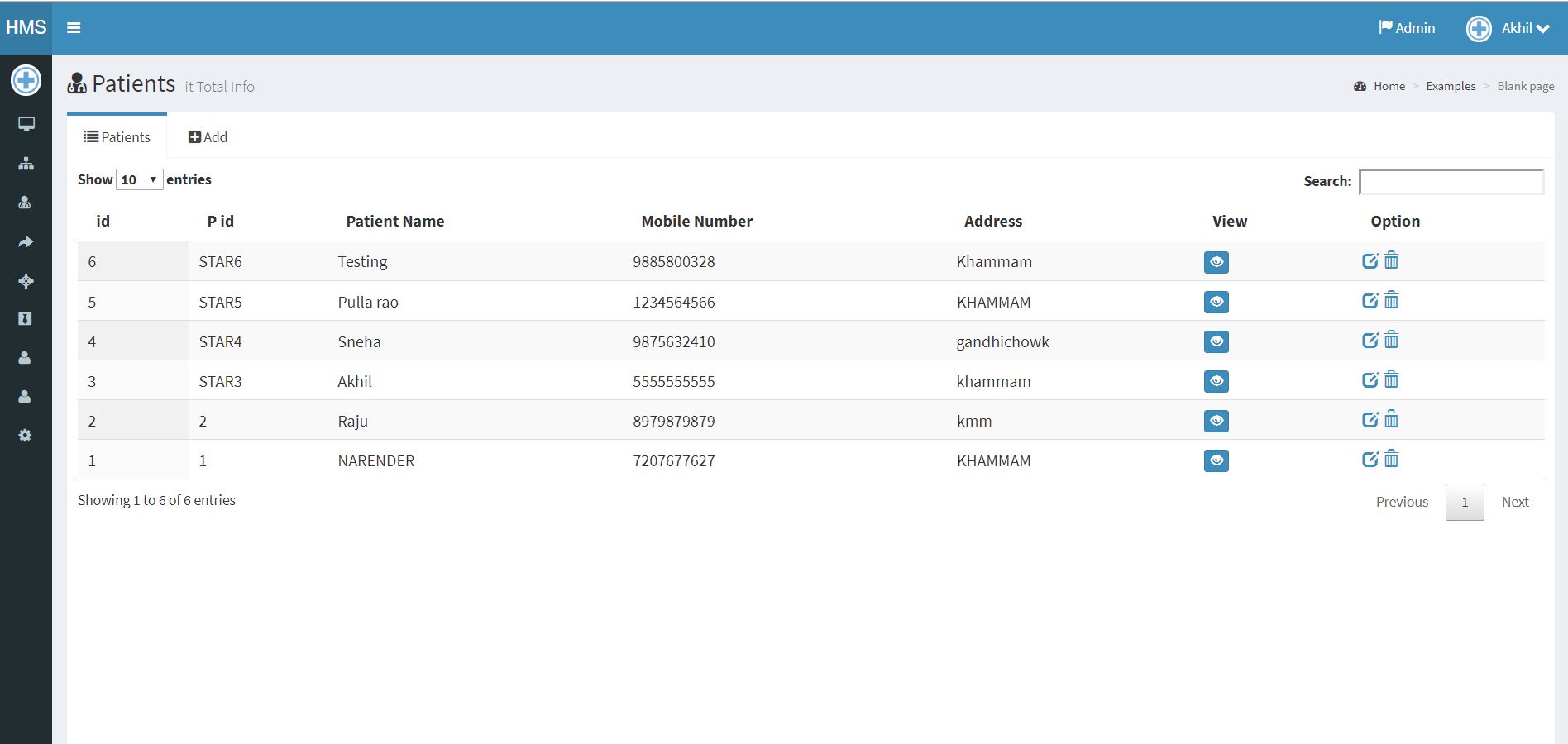Focus the Search input field
Image resolution: width=1568 pixels, height=744 pixels.
[1451, 181]
